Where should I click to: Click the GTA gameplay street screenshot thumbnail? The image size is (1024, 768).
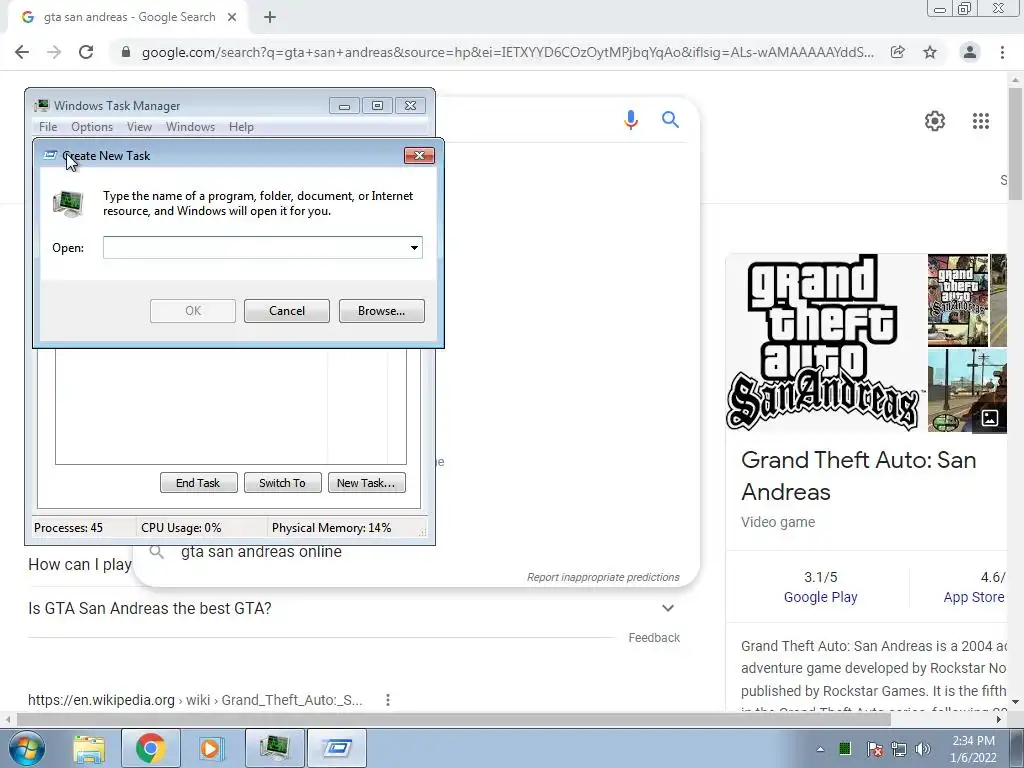(x=967, y=390)
